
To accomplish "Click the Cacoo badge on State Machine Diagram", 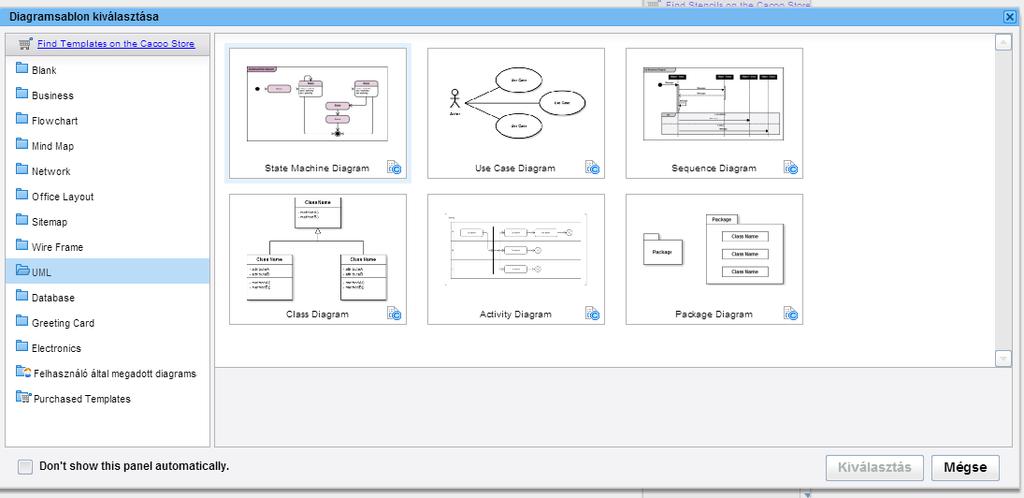I will point(394,168).
